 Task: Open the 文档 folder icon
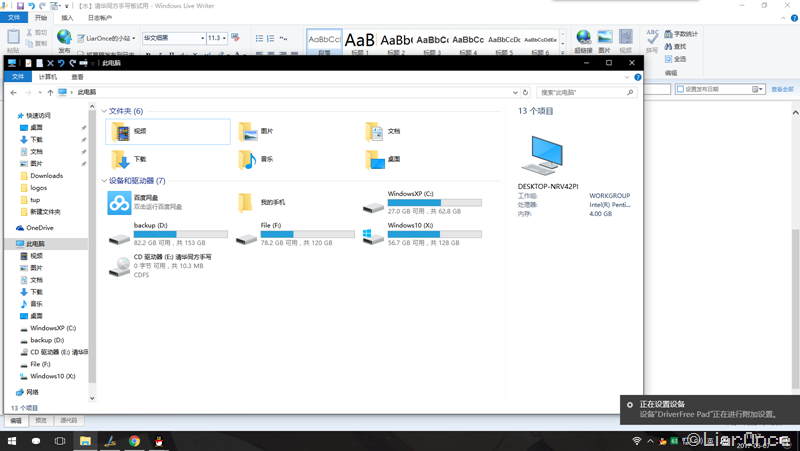375,132
